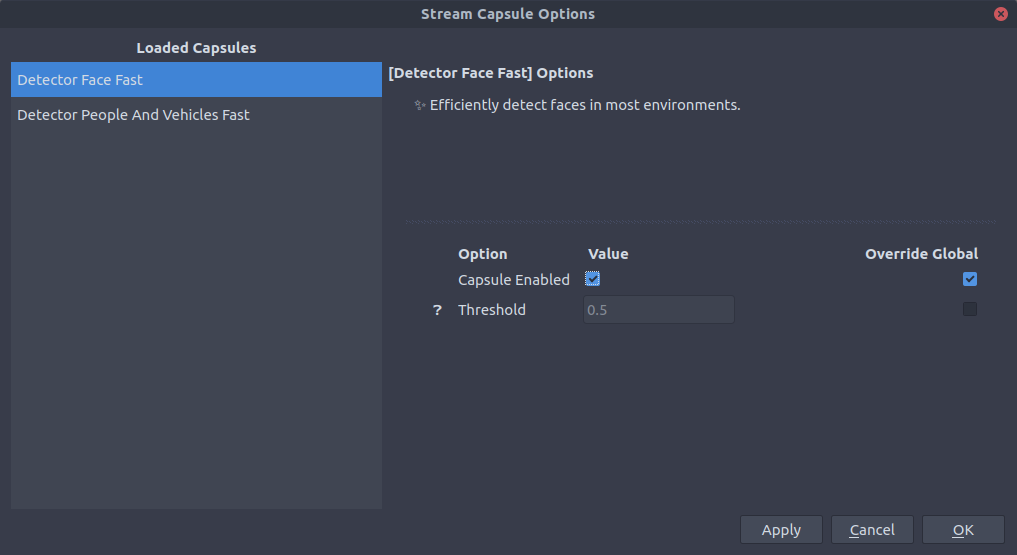Click the [Detector Face Fast] Options heading
This screenshot has height=555, width=1017.
point(491,73)
